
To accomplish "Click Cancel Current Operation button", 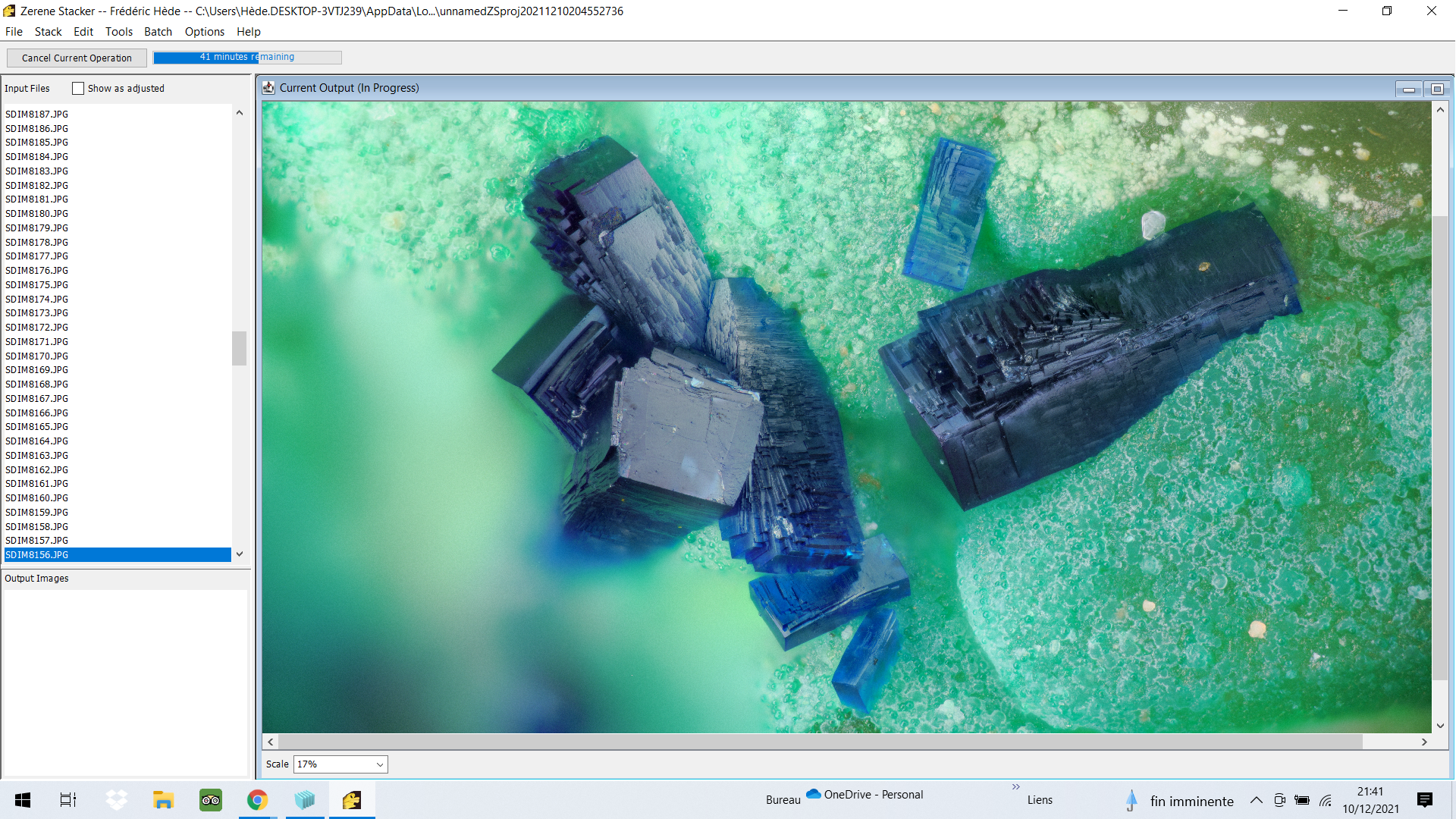I will pyautogui.click(x=77, y=58).
